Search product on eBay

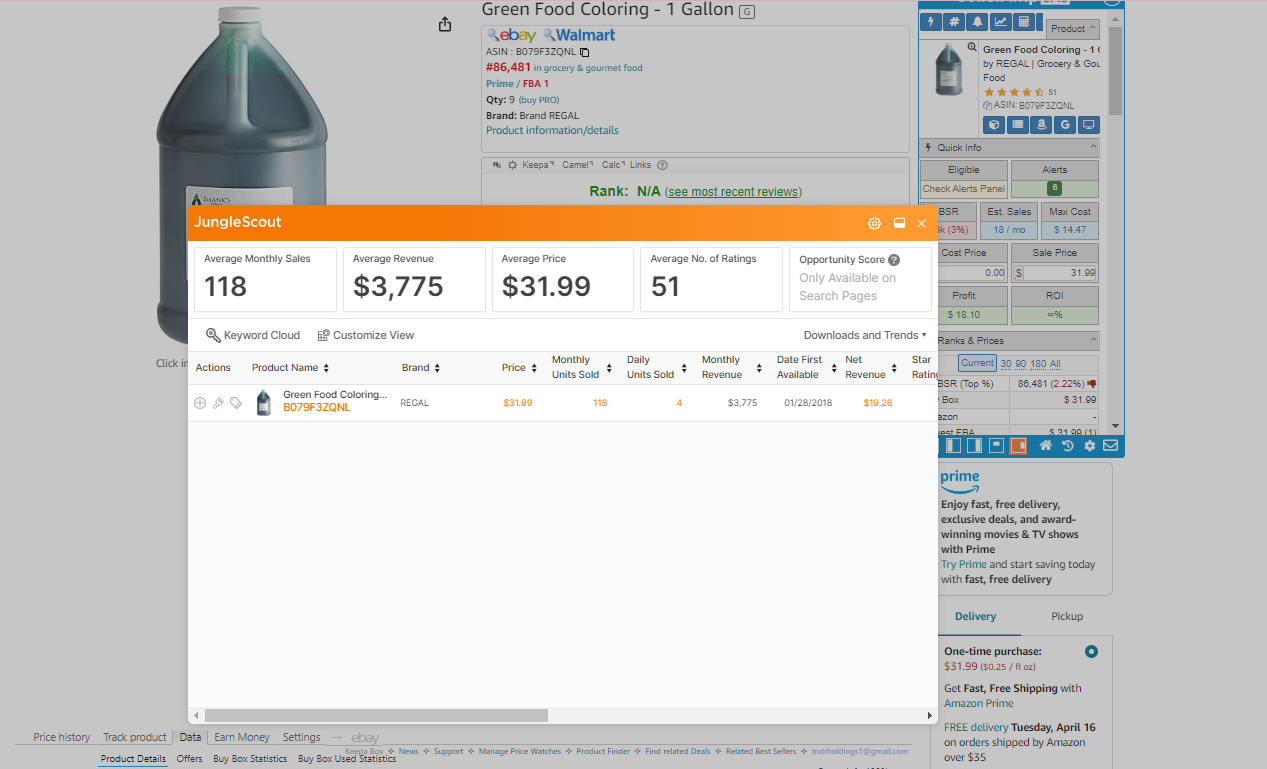pyautogui.click(x=512, y=35)
